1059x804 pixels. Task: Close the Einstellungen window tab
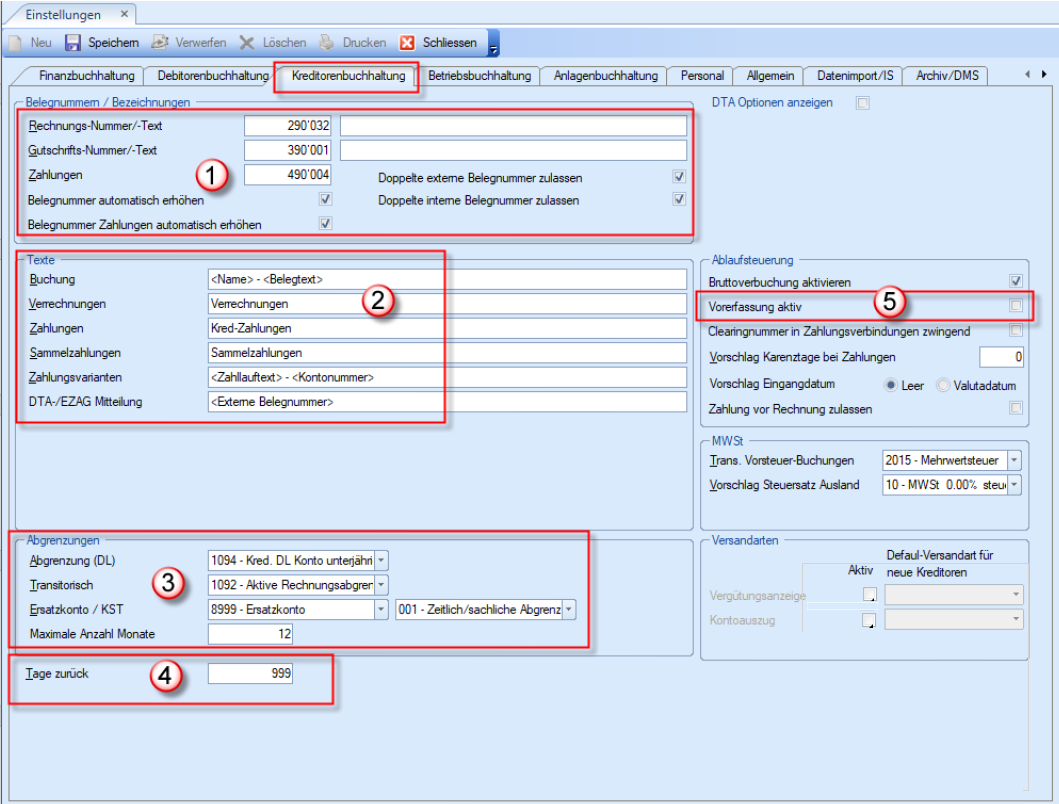(x=123, y=15)
